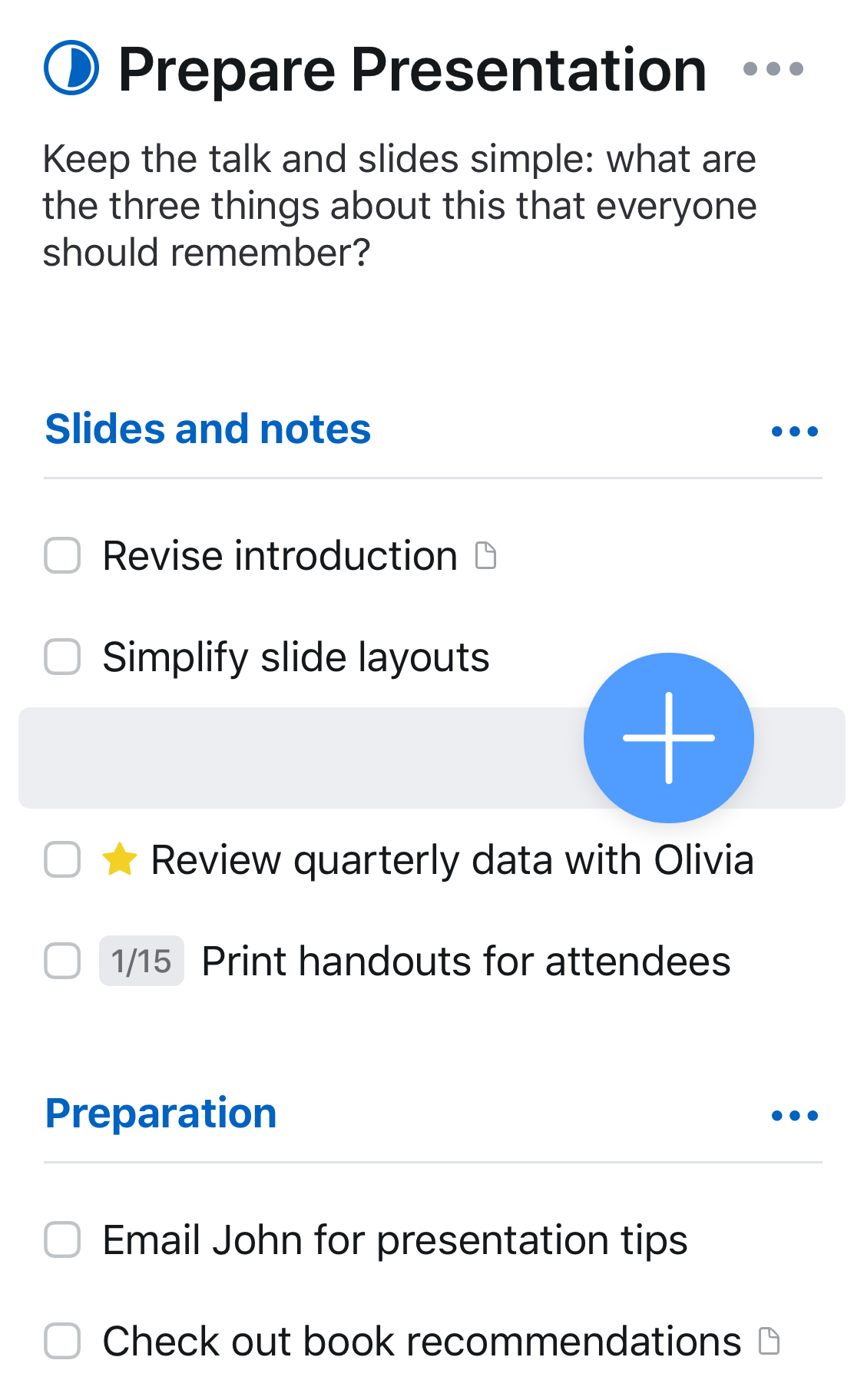Tick Check out book recommendations checkbox
Screen dimensions: 864x1400
coord(62,1341)
